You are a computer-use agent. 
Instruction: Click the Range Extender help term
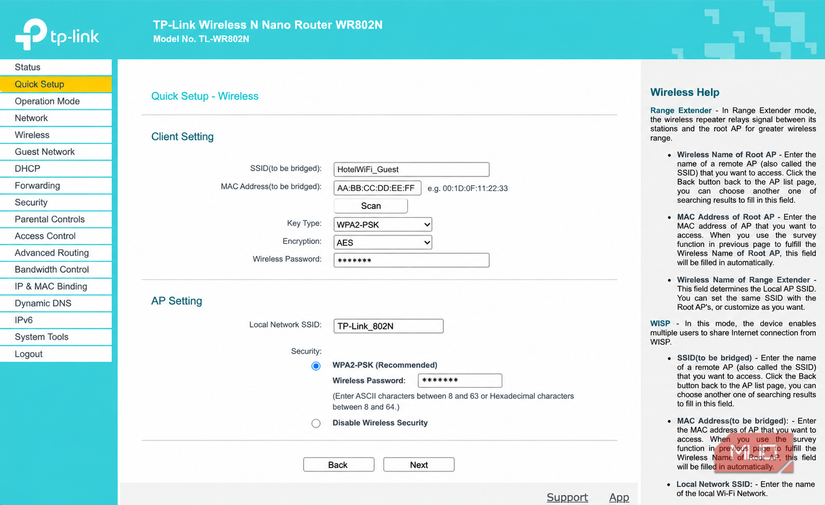tap(681, 110)
